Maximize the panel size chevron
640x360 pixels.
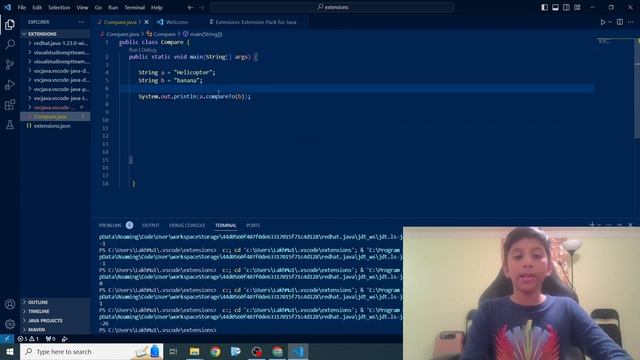[620, 225]
